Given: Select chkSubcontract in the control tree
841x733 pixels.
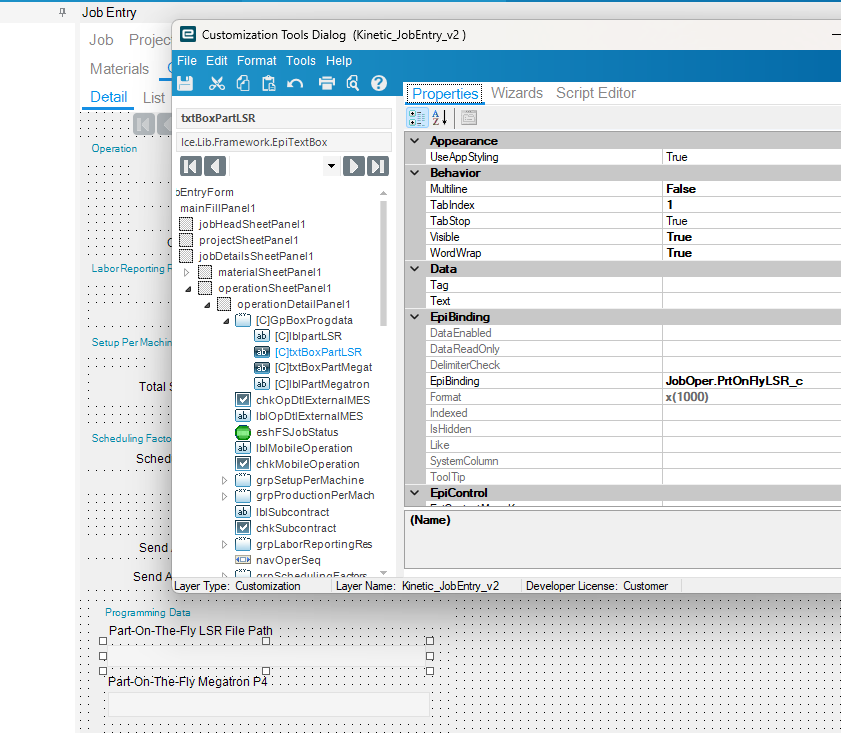Looking at the screenshot, I should pyautogui.click(x=296, y=528).
